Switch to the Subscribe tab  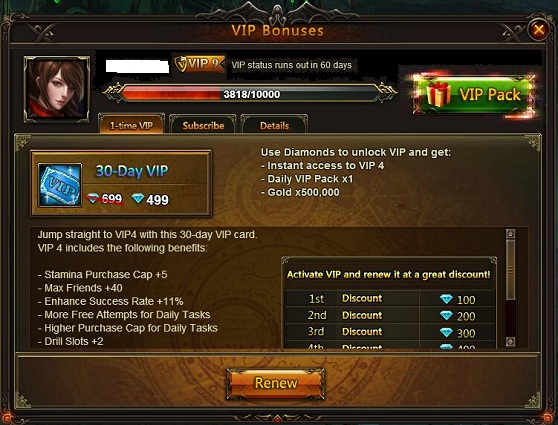pos(203,125)
